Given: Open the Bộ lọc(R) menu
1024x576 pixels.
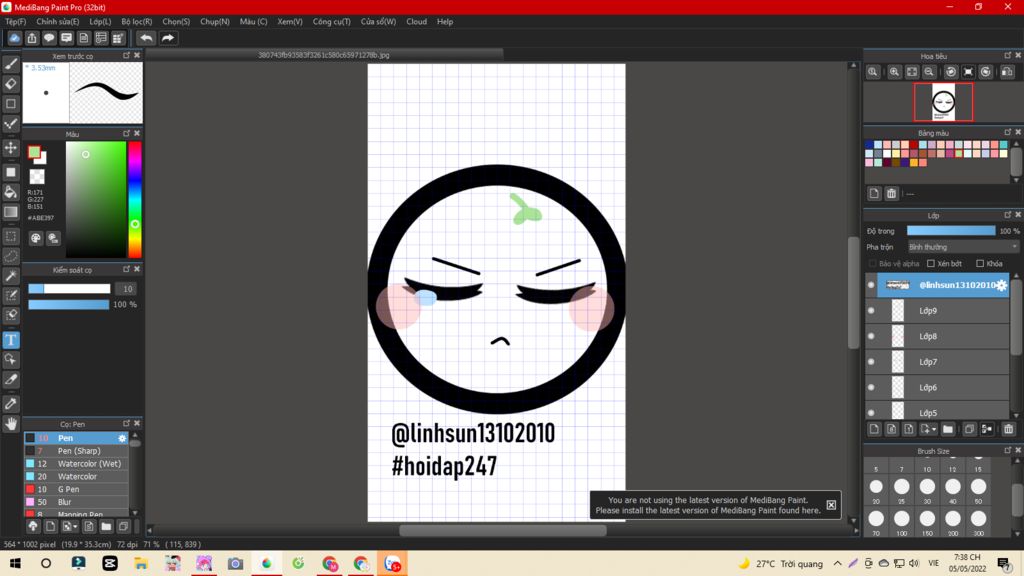Looking at the screenshot, I should [136, 22].
